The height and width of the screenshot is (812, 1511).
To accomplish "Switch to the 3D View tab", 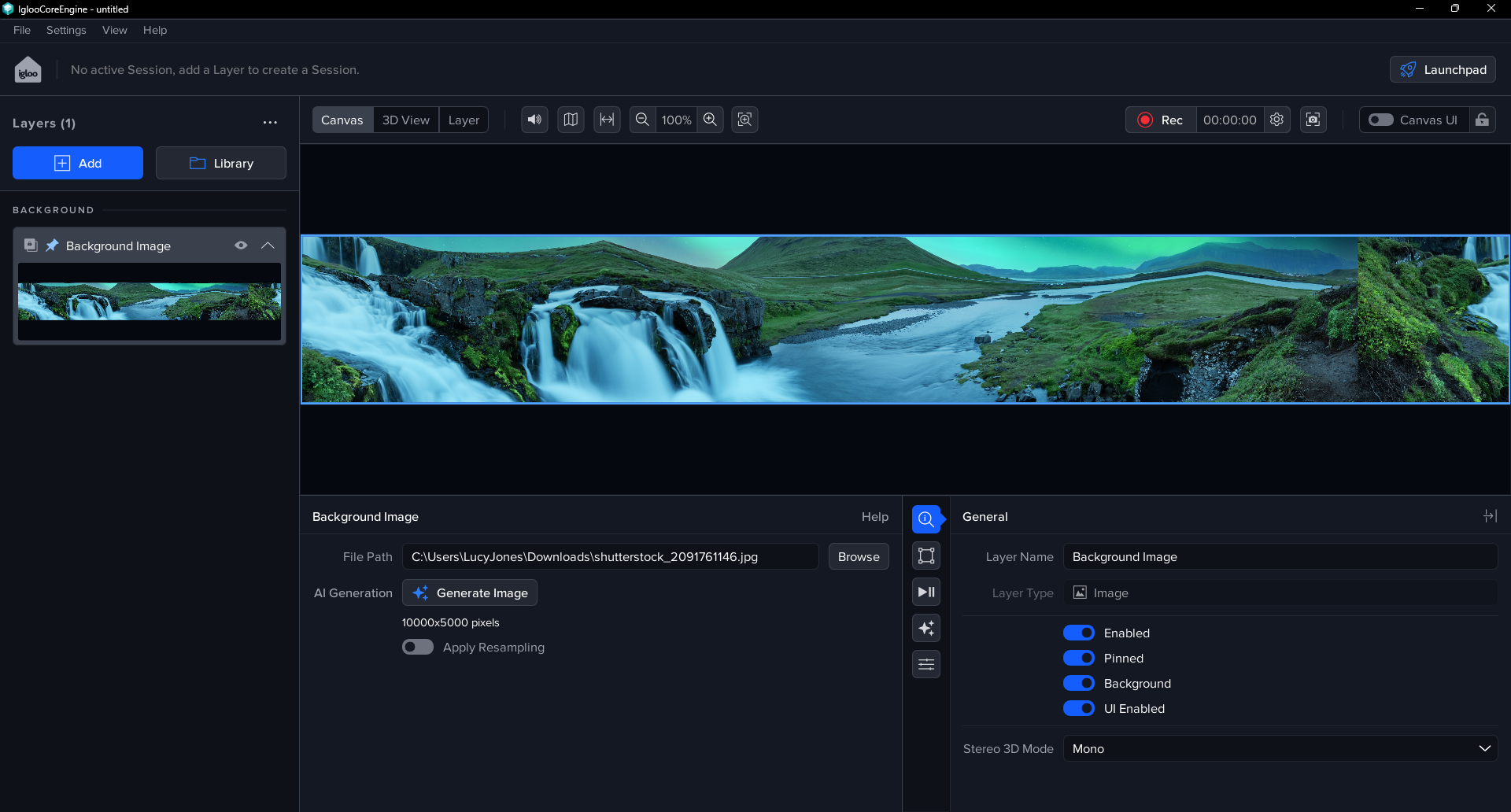I will [405, 120].
